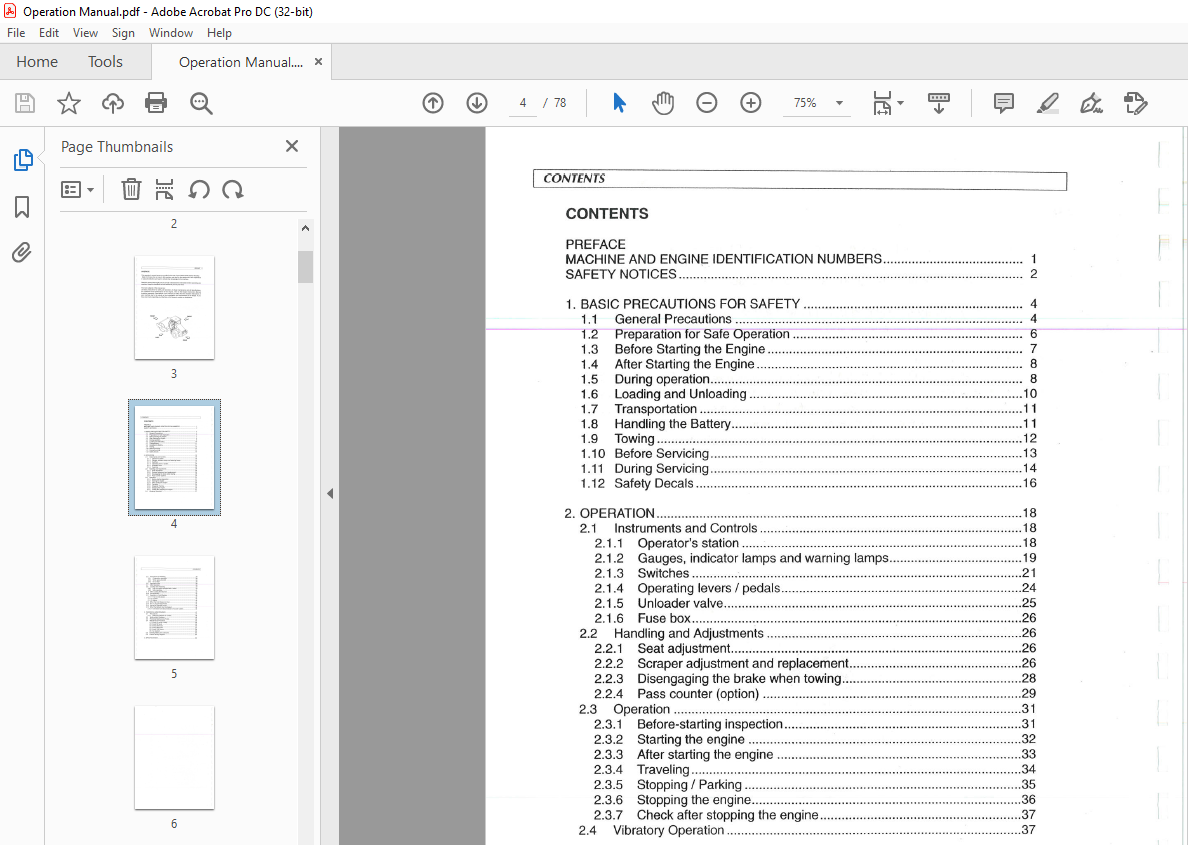
Task: Open thumbnails options menu dropdown
Action: (77, 189)
